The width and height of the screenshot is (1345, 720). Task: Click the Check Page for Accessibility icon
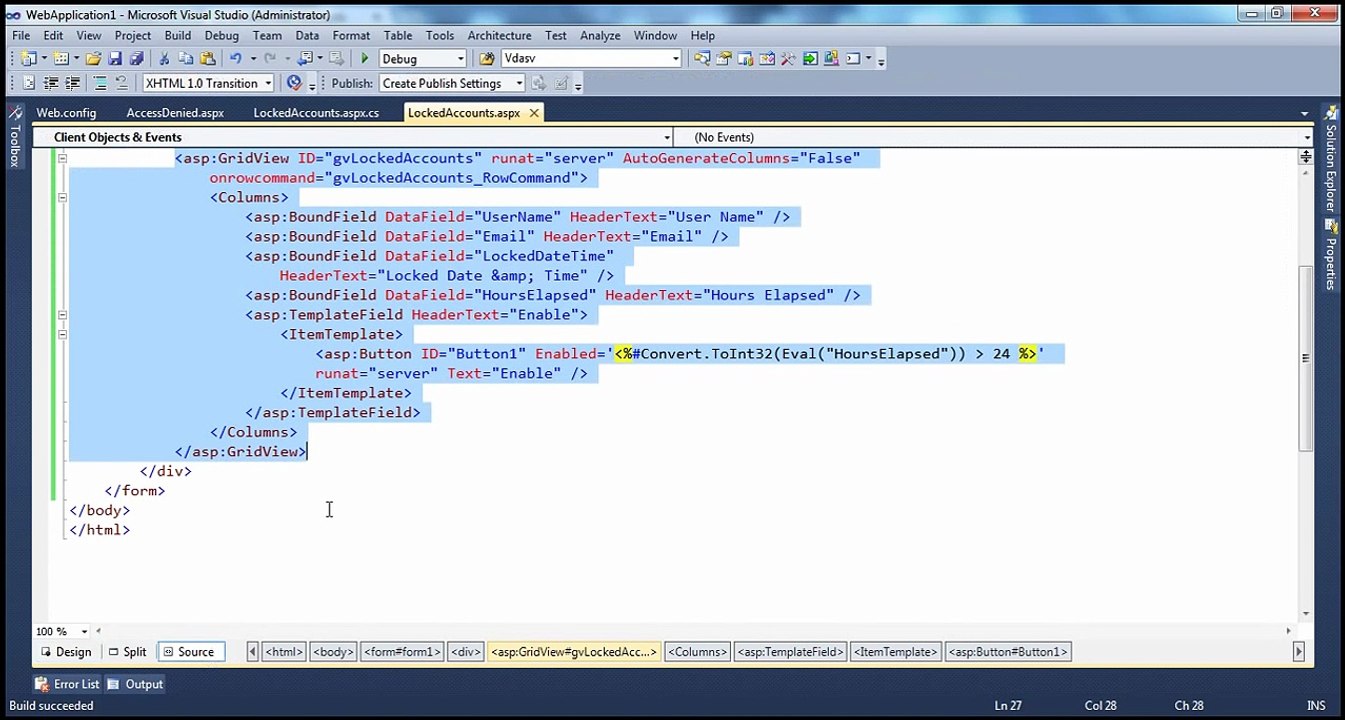click(x=294, y=83)
